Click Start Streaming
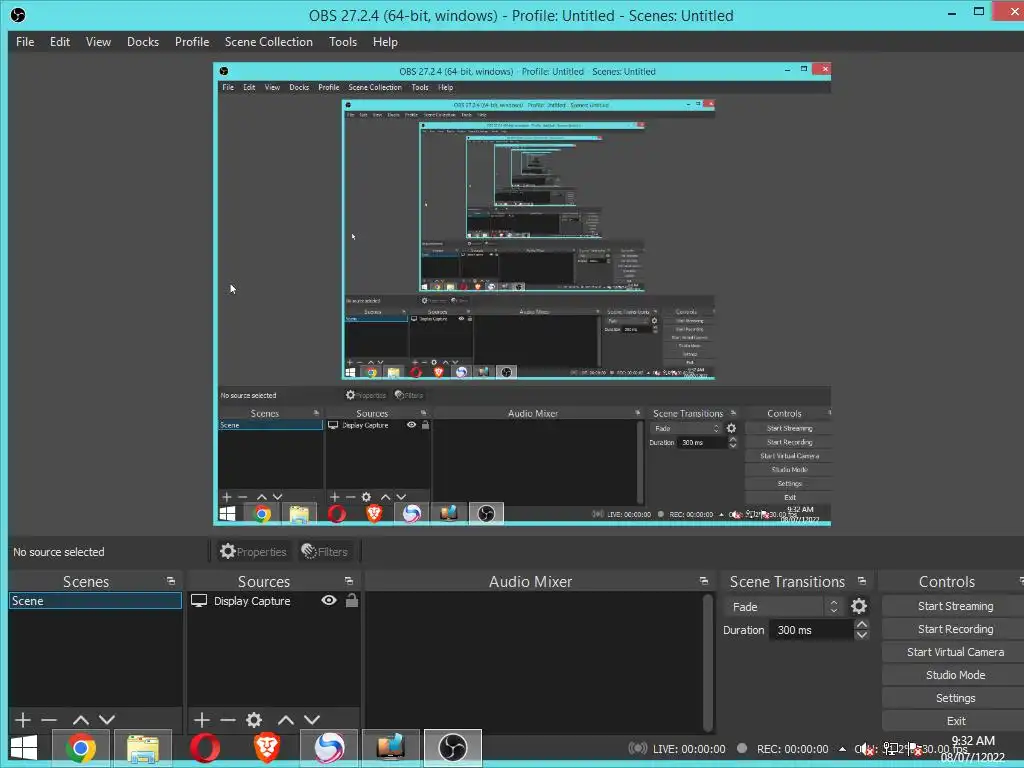Screen dimensions: 1024x768 [955, 606]
